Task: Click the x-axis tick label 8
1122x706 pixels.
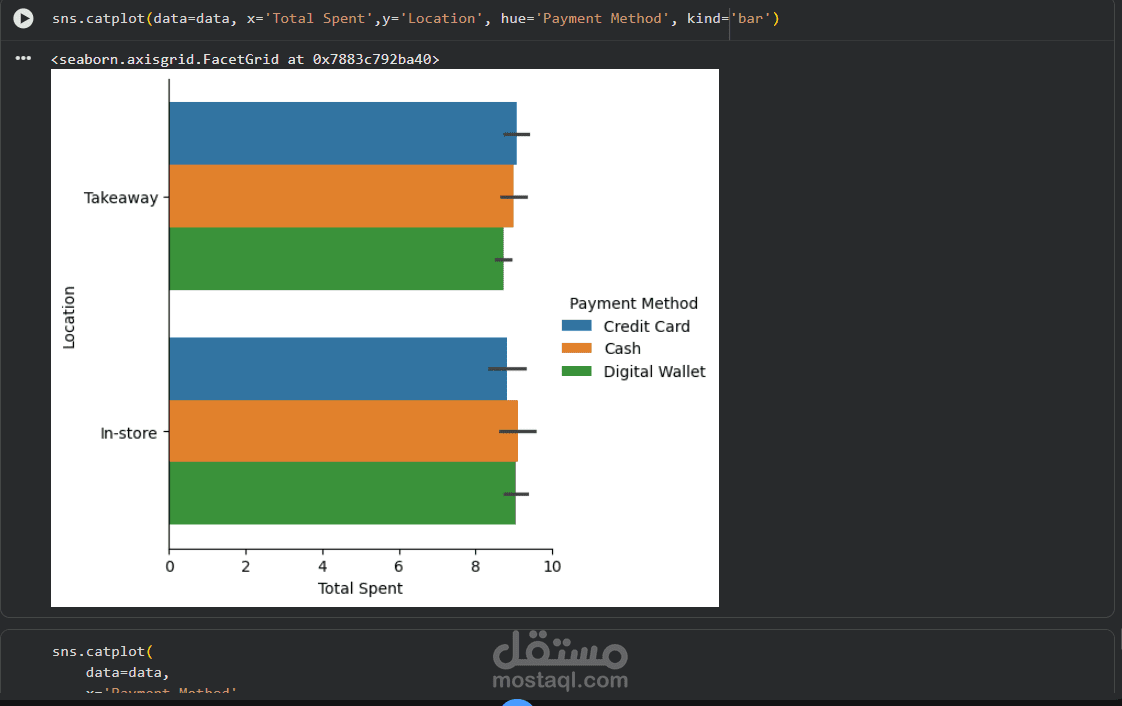Action: tap(475, 567)
